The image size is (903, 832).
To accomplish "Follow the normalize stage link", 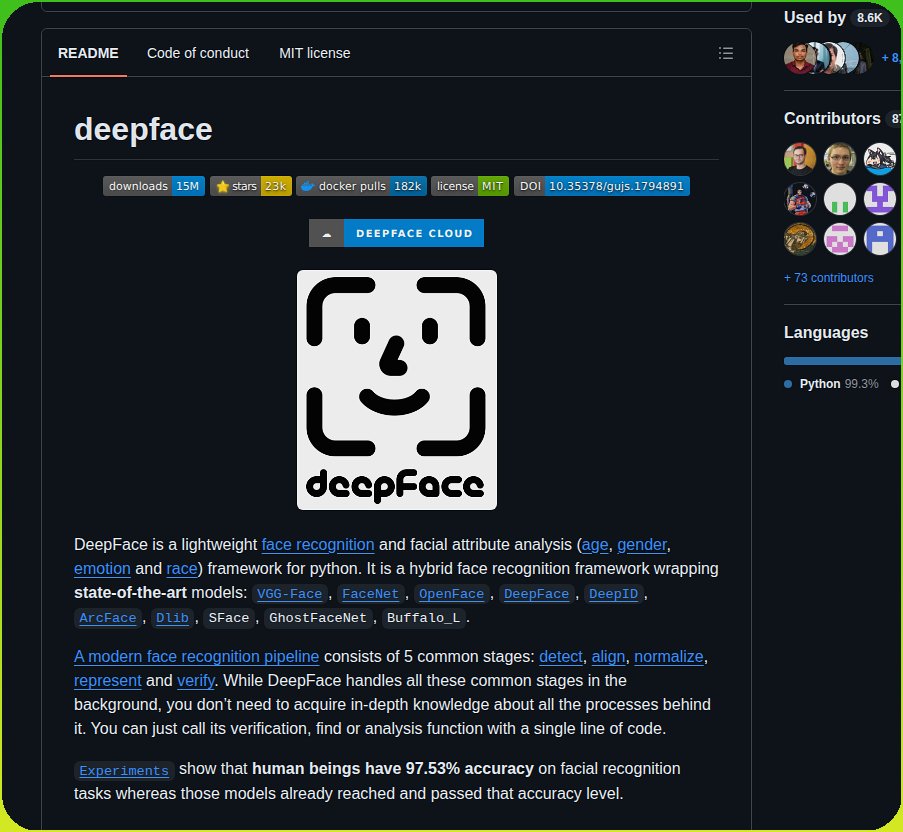I will tap(669, 656).
